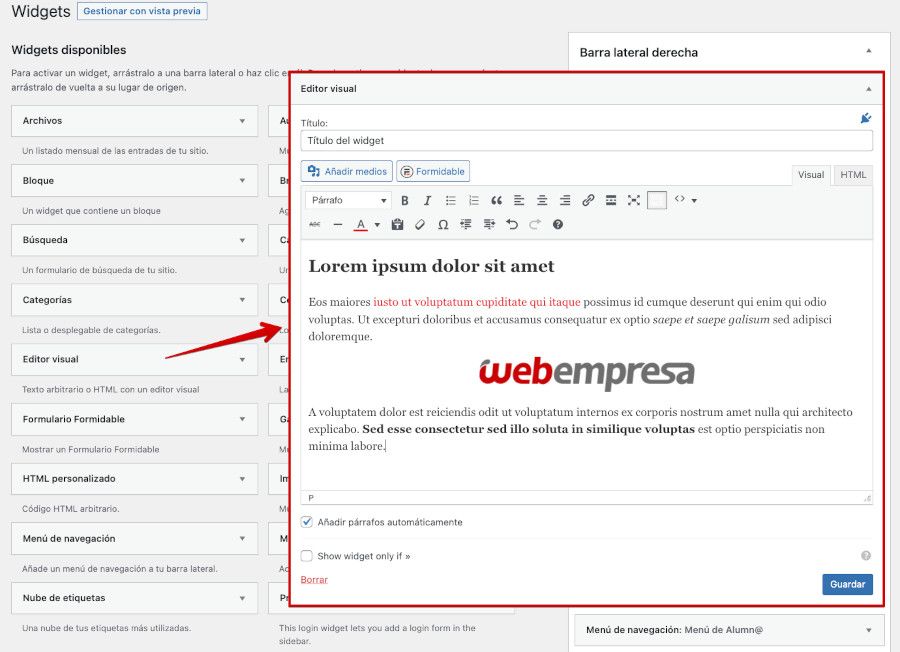Decrease the paragraph indent
Image resolution: width=900 pixels, height=652 pixels.
click(466, 224)
